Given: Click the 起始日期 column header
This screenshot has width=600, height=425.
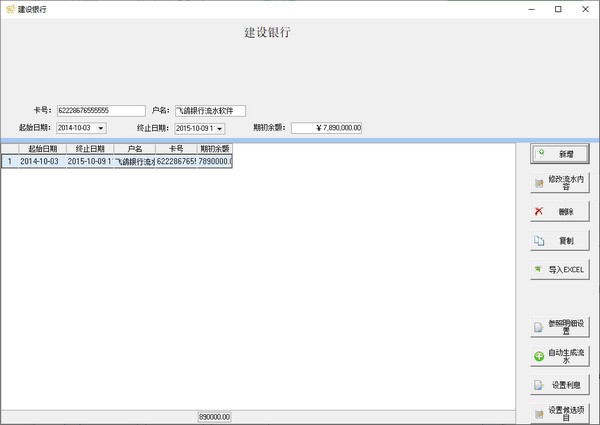Looking at the screenshot, I should click(42, 149).
